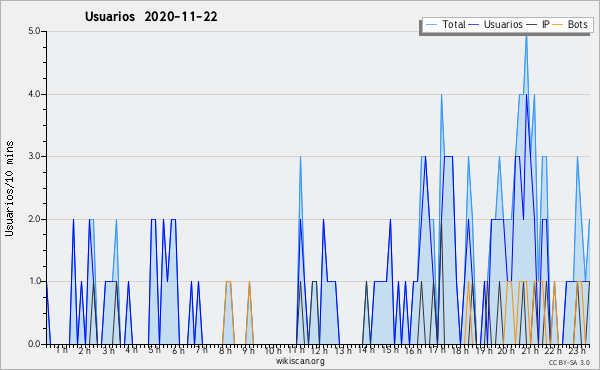Screen dimensions: 600x370
Task: Click the 21 h x-axis label
Action: (530, 350)
